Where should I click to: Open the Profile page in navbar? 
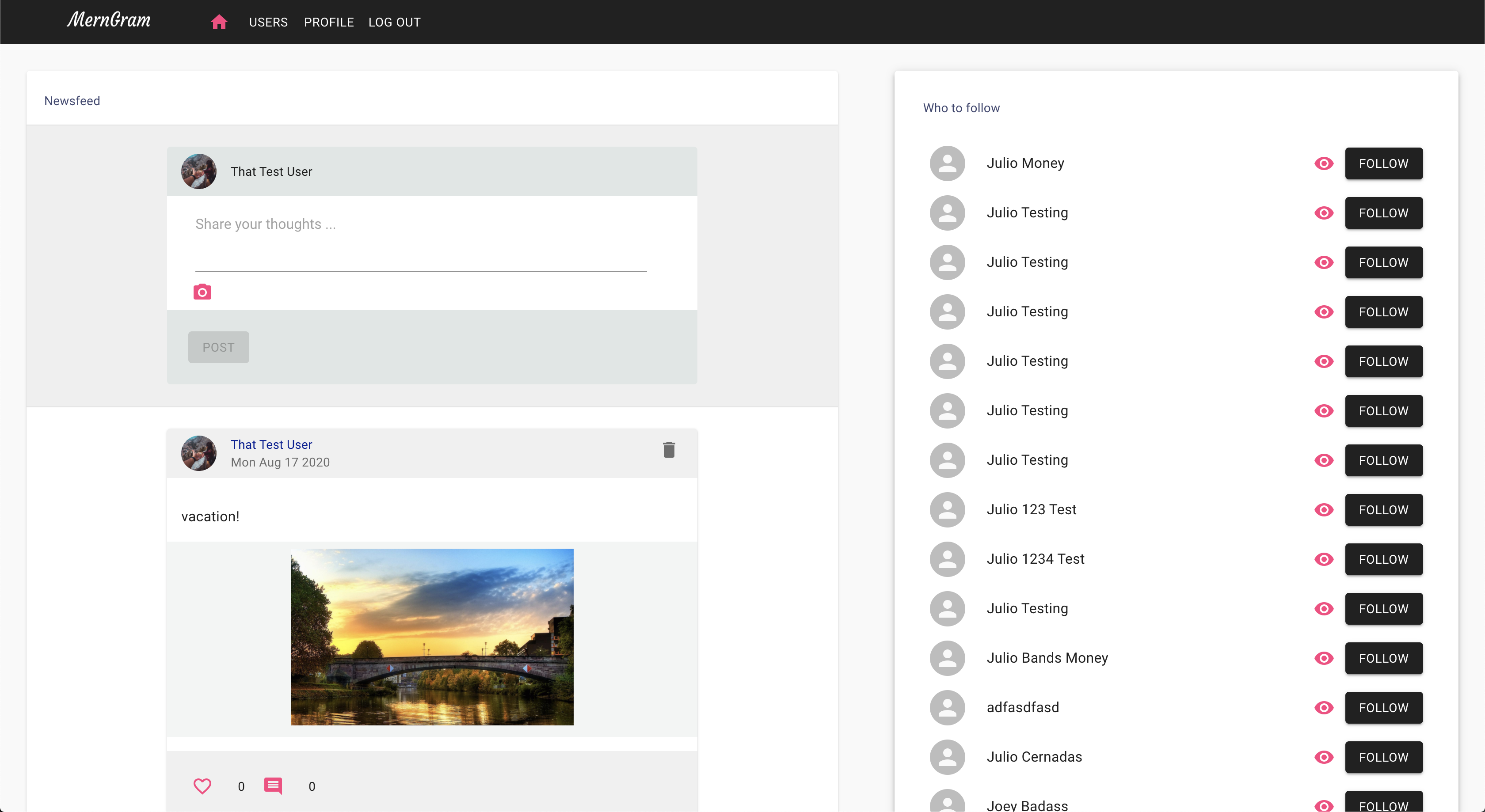pyautogui.click(x=328, y=22)
